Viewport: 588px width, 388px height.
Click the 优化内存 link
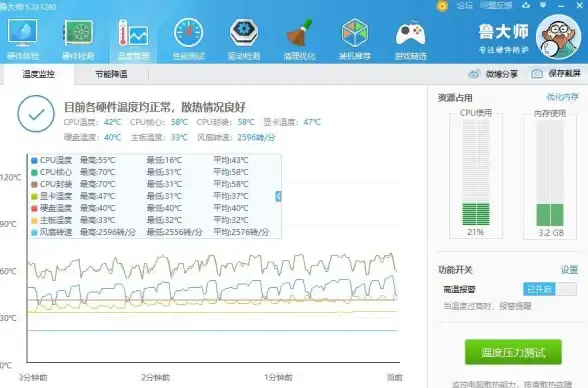pyautogui.click(x=562, y=97)
